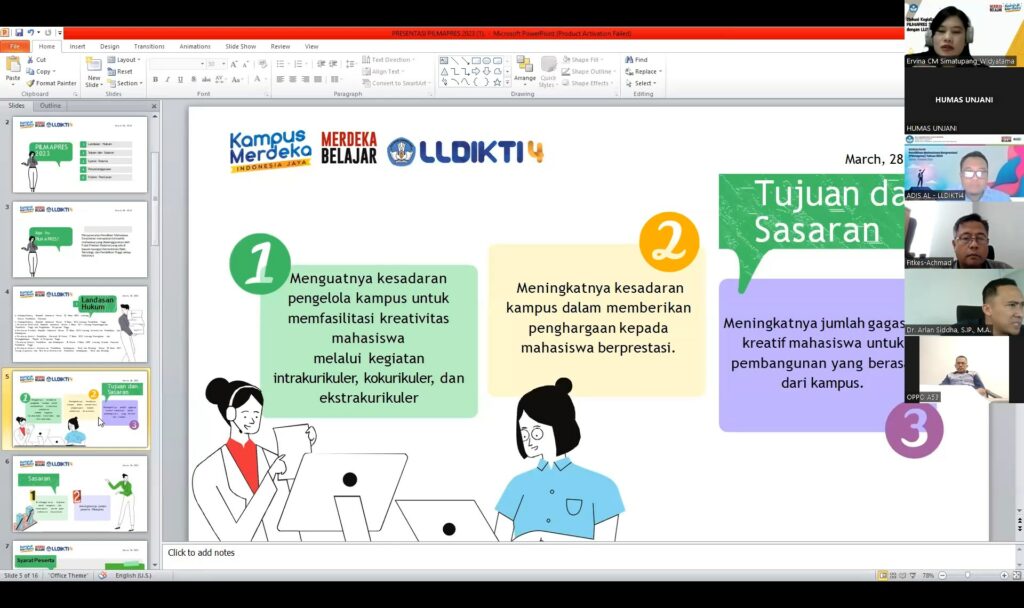Click the Arrange button
This screenshot has height=608, width=1024.
pos(524,71)
